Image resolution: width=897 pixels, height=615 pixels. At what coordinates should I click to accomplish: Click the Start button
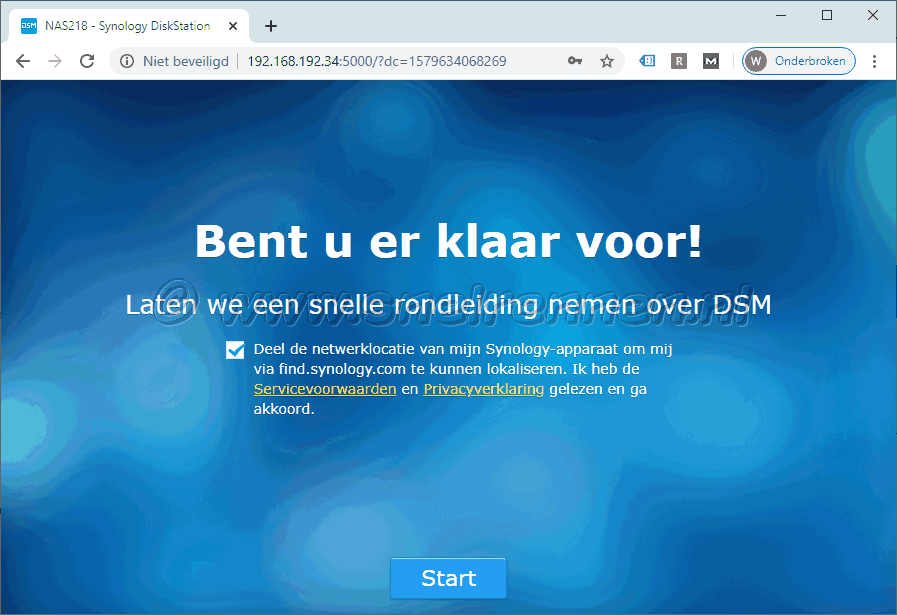pyautogui.click(x=448, y=578)
